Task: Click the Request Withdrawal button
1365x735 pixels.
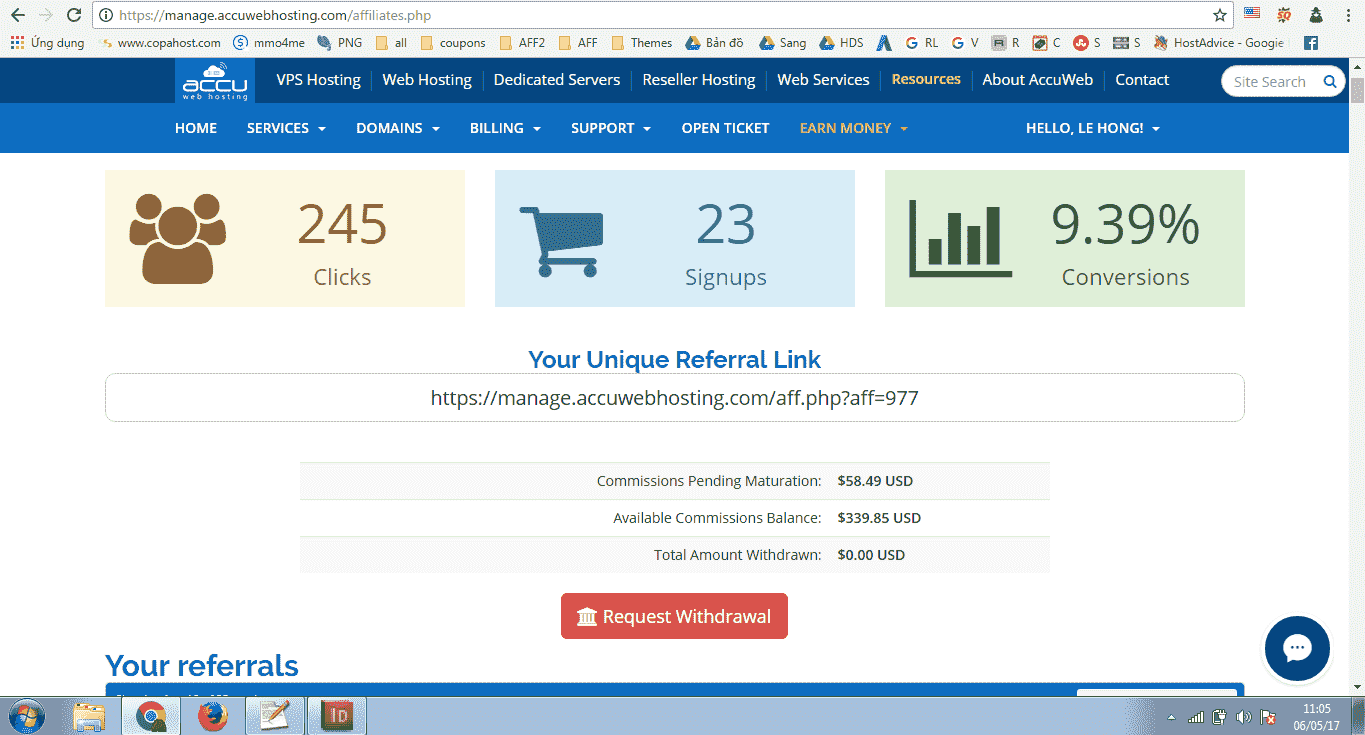Action: coord(674,617)
